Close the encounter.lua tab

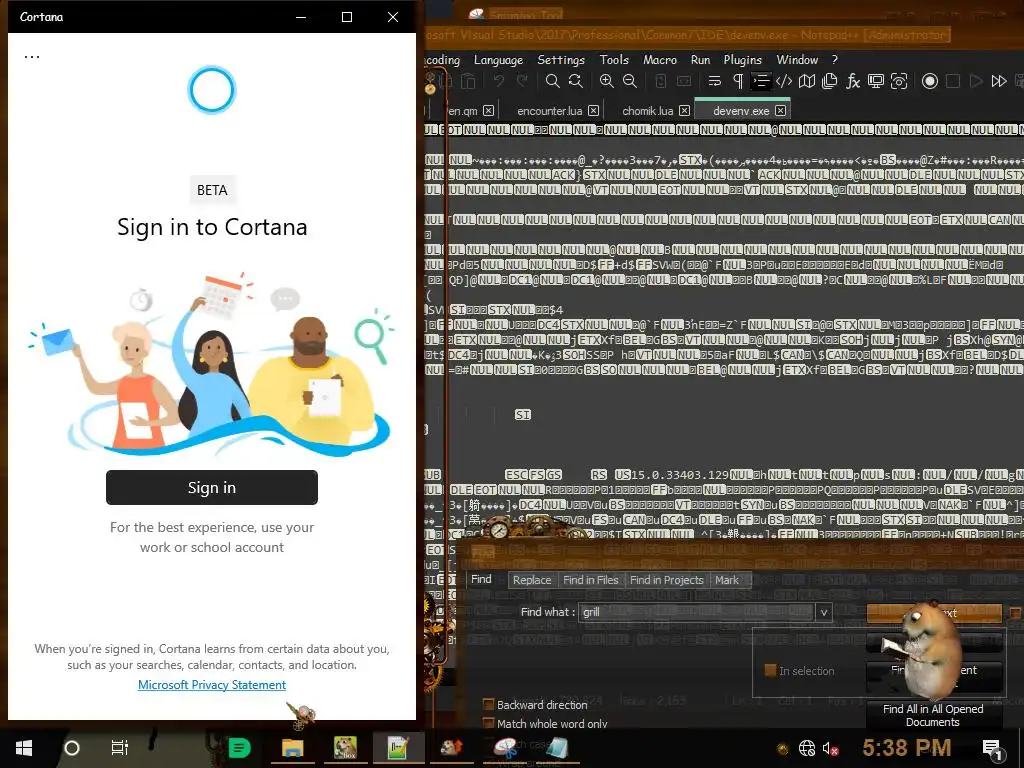pyautogui.click(x=593, y=110)
